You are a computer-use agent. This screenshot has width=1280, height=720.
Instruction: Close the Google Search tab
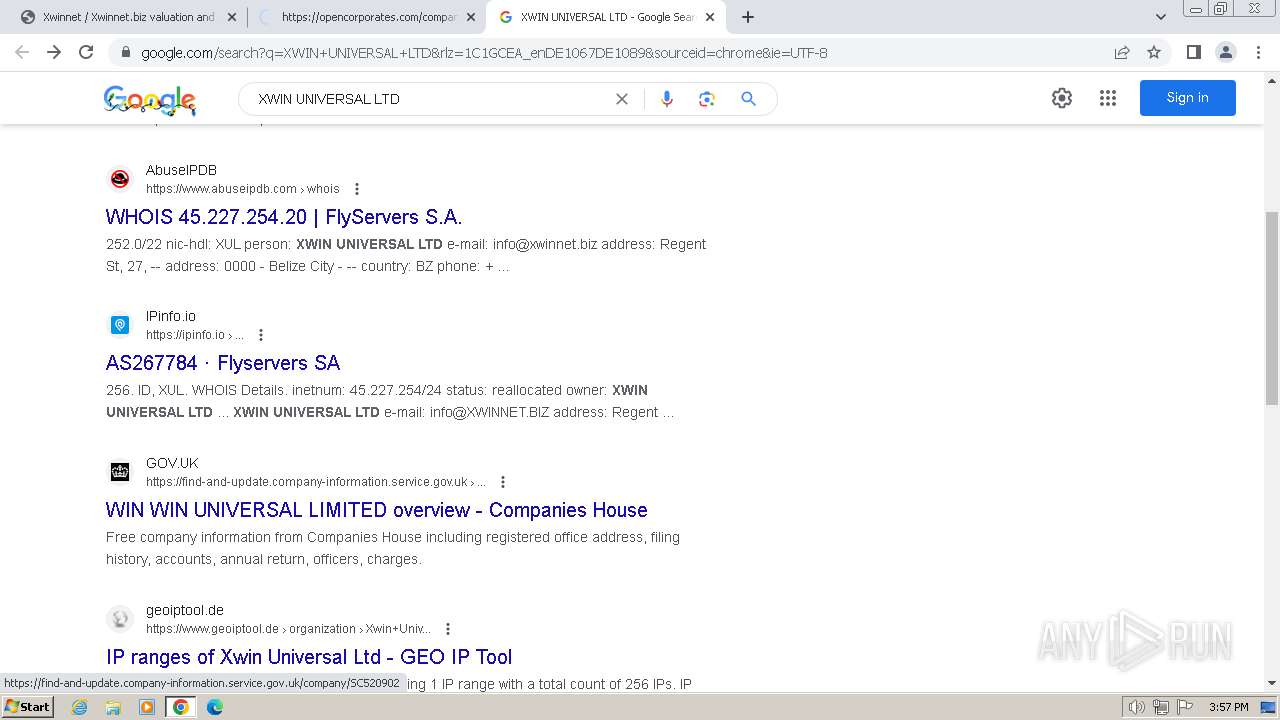pos(710,17)
